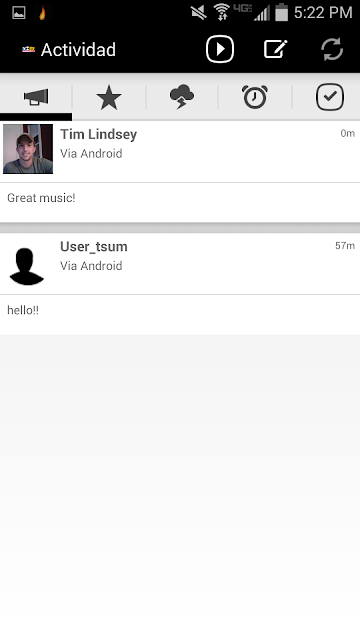
Task: Select the megaphone announcements tab
Action: [36, 97]
